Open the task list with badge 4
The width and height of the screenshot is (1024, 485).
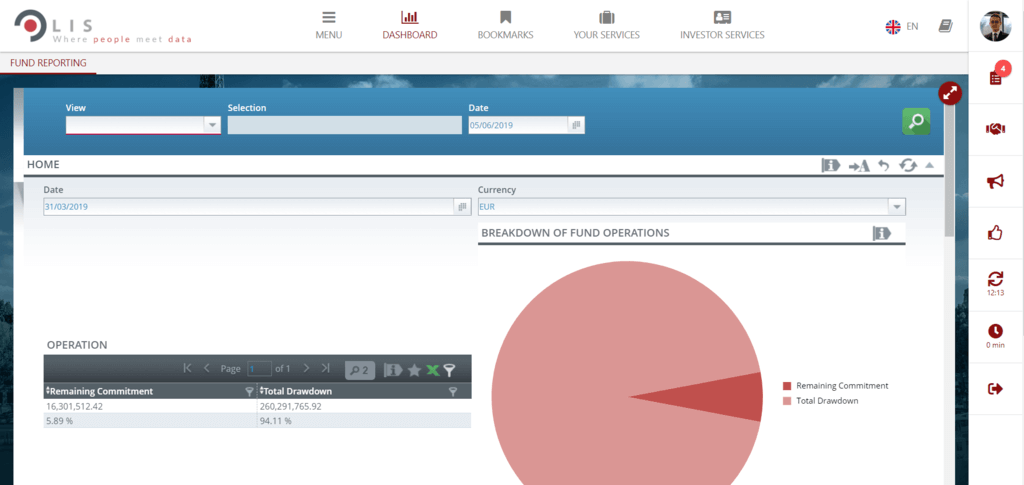(x=997, y=76)
